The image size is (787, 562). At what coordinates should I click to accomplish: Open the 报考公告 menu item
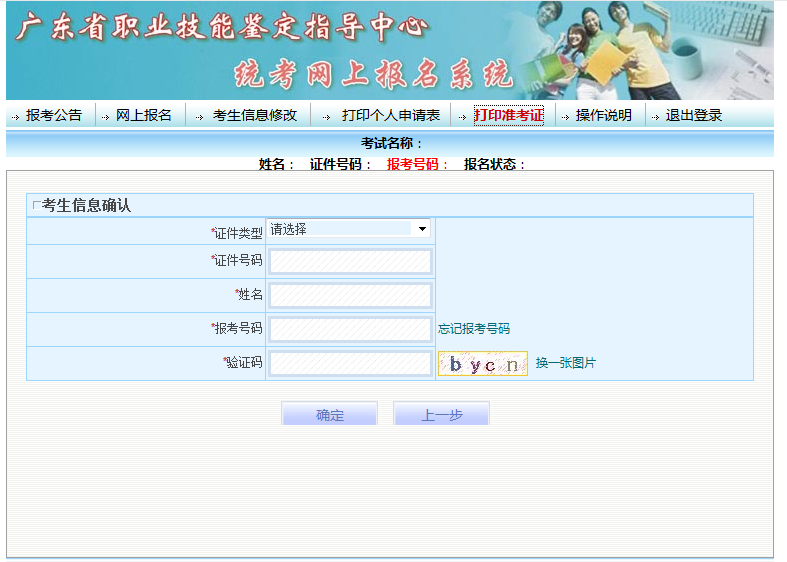(54, 115)
